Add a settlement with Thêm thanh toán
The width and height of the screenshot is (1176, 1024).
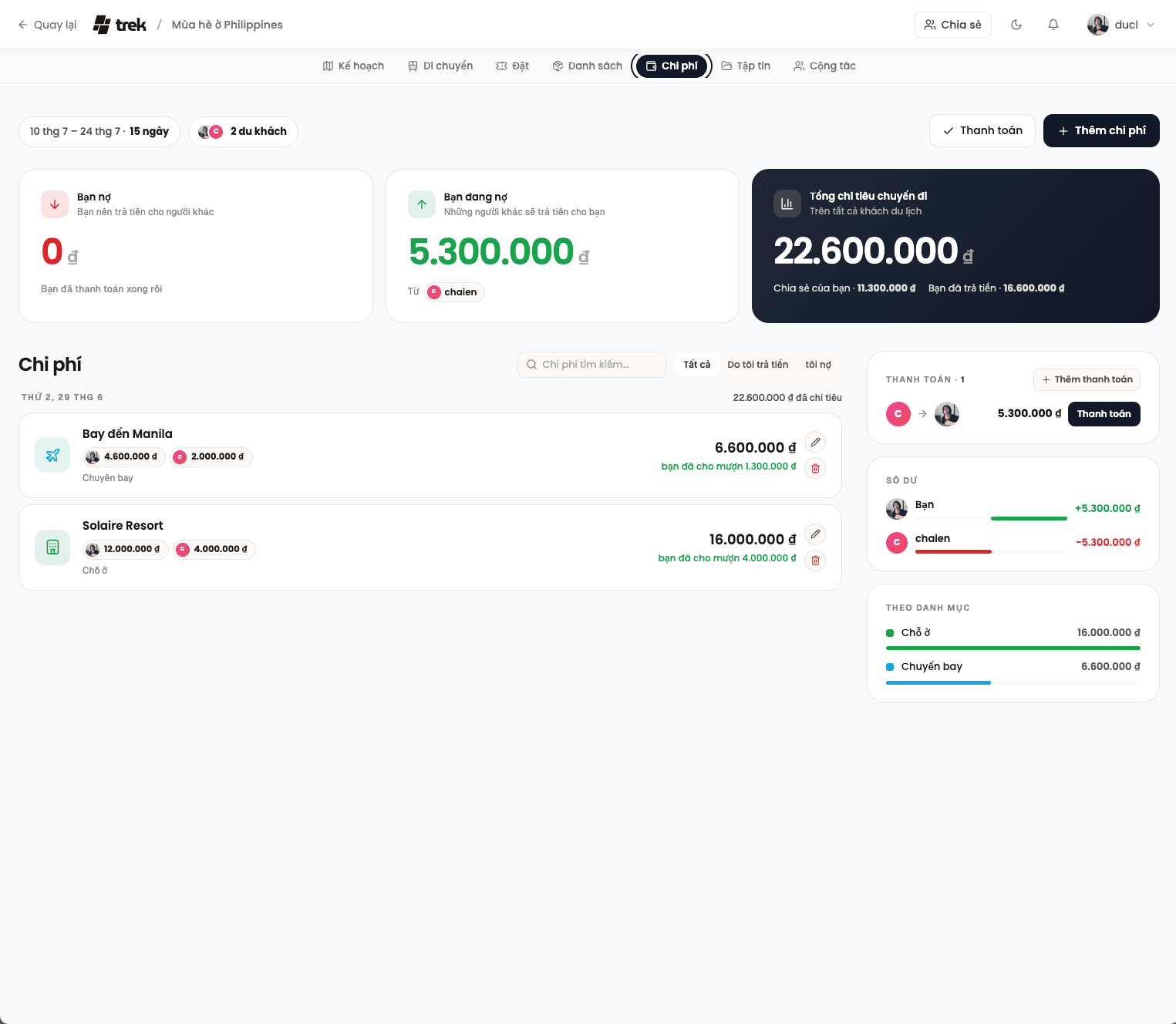(1087, 379)
